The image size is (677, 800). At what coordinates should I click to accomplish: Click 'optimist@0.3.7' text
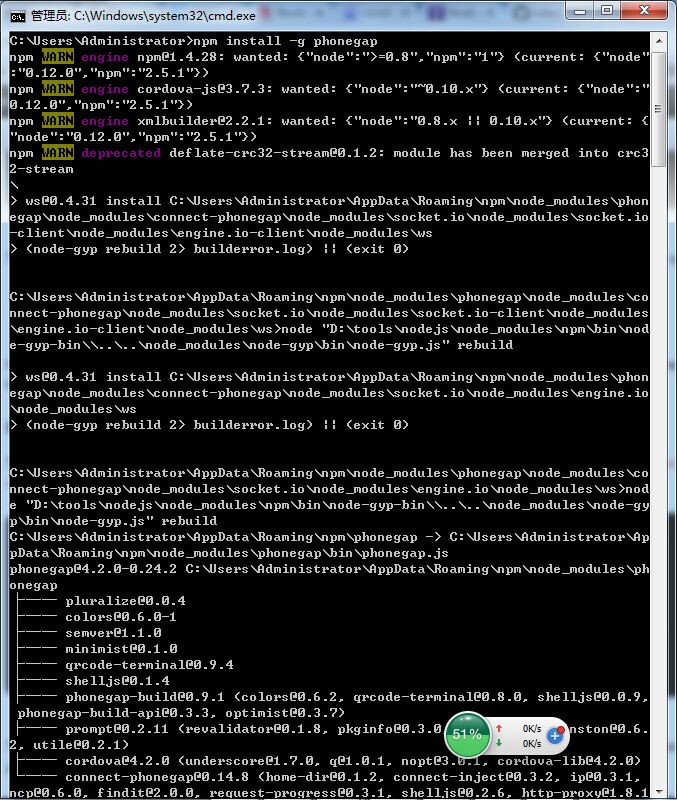click(281, 713)
